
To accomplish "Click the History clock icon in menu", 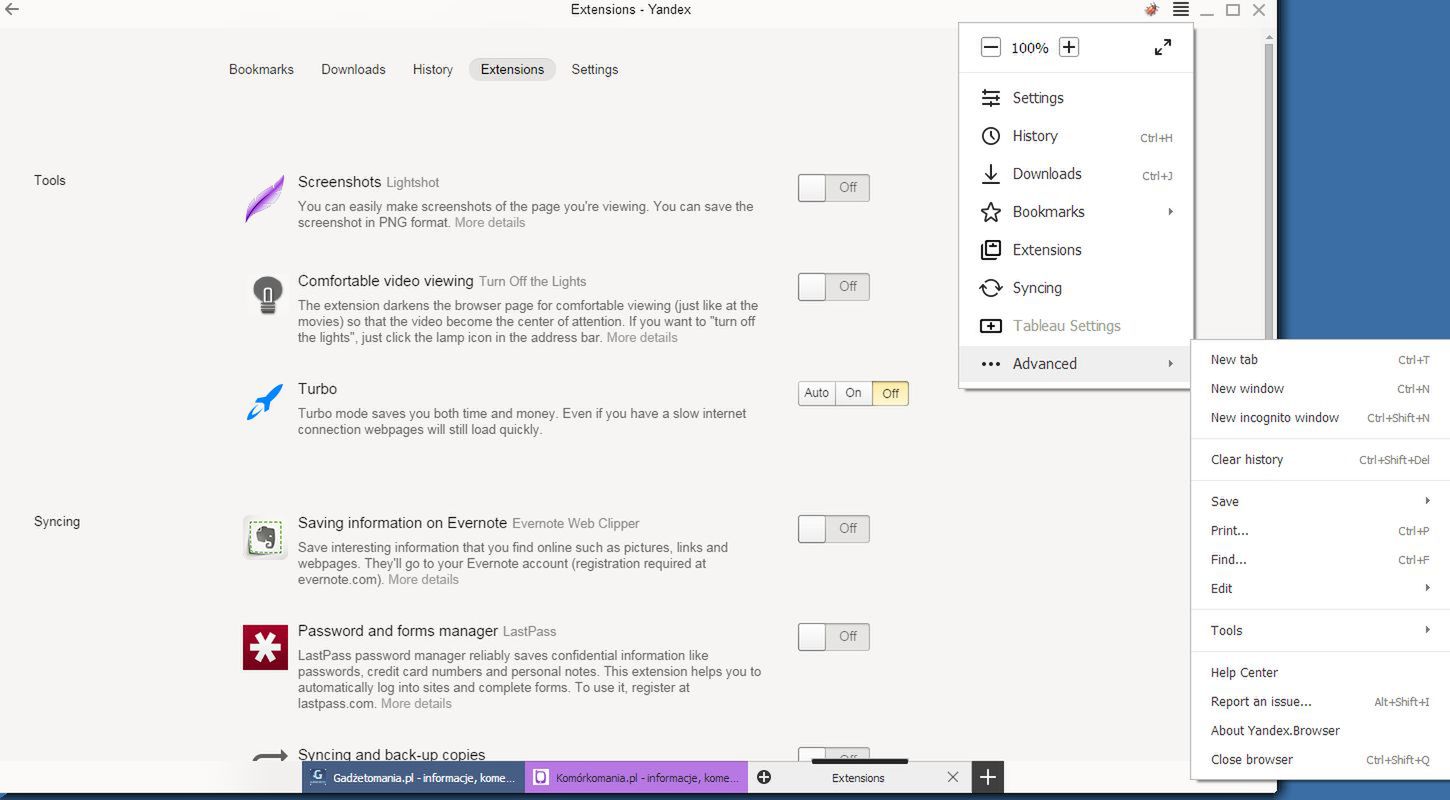I will click(x=990, y=136).
